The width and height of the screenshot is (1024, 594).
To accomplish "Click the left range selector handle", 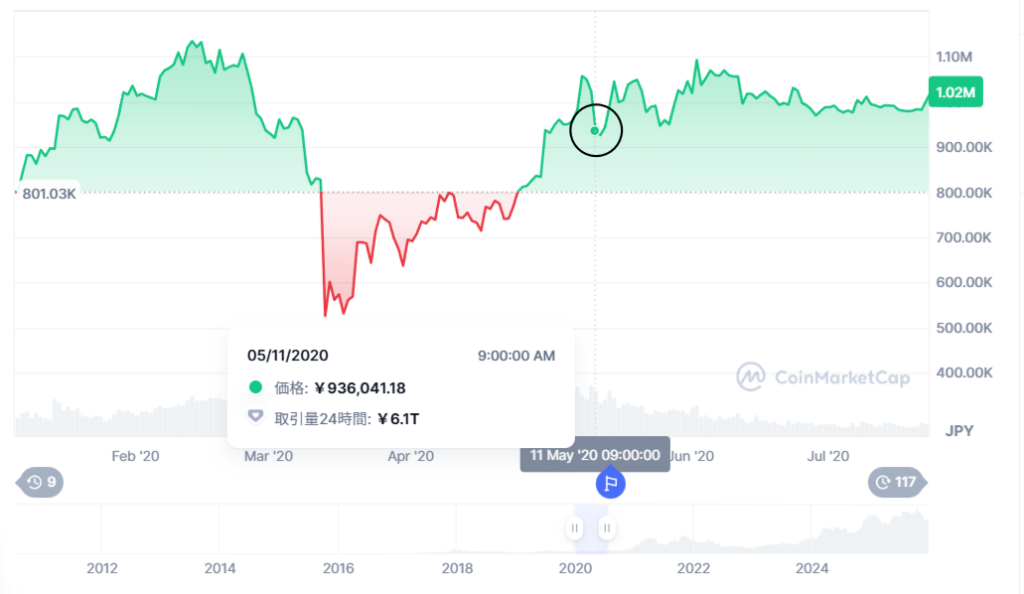I will click(575, 528).
